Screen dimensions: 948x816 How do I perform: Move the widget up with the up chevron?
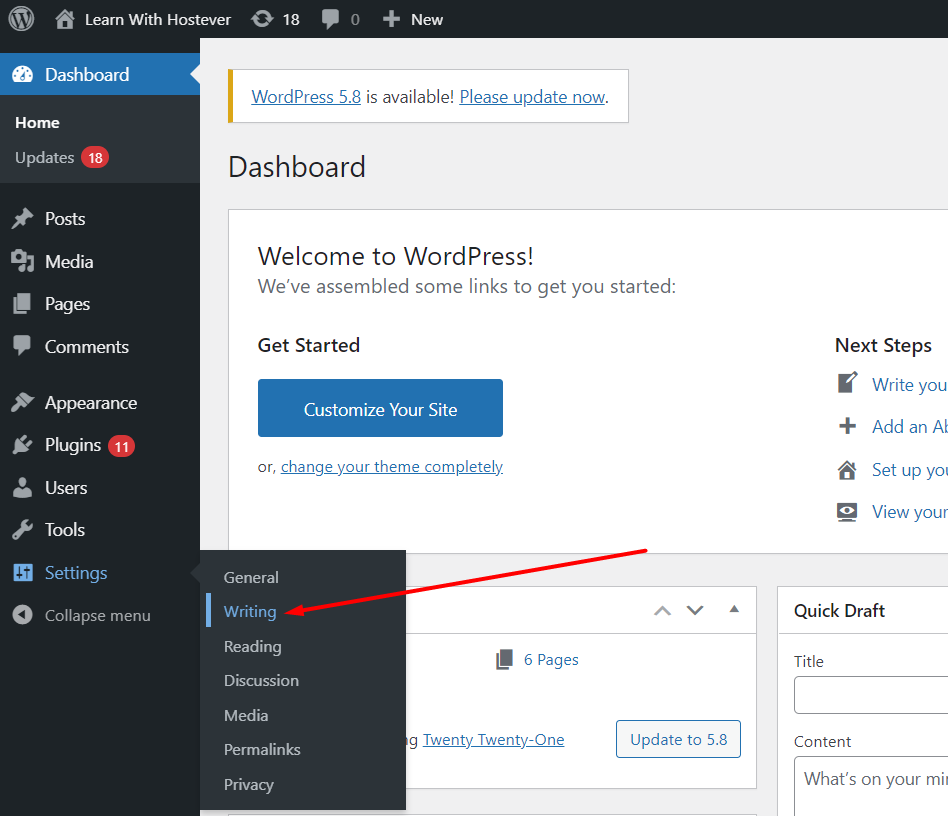point(663,610)
